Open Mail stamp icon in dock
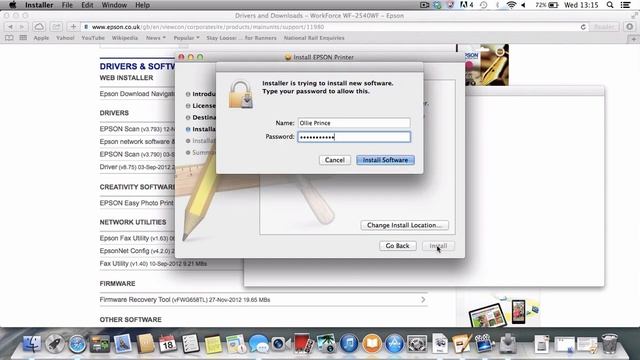This screenshot has width=640, height=360. 122,344
